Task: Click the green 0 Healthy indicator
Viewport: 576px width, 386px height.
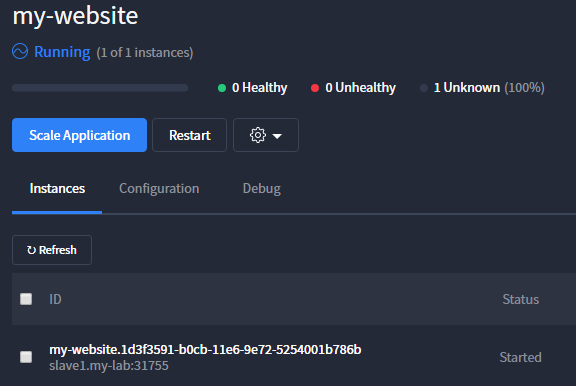Action: (252, 88)
